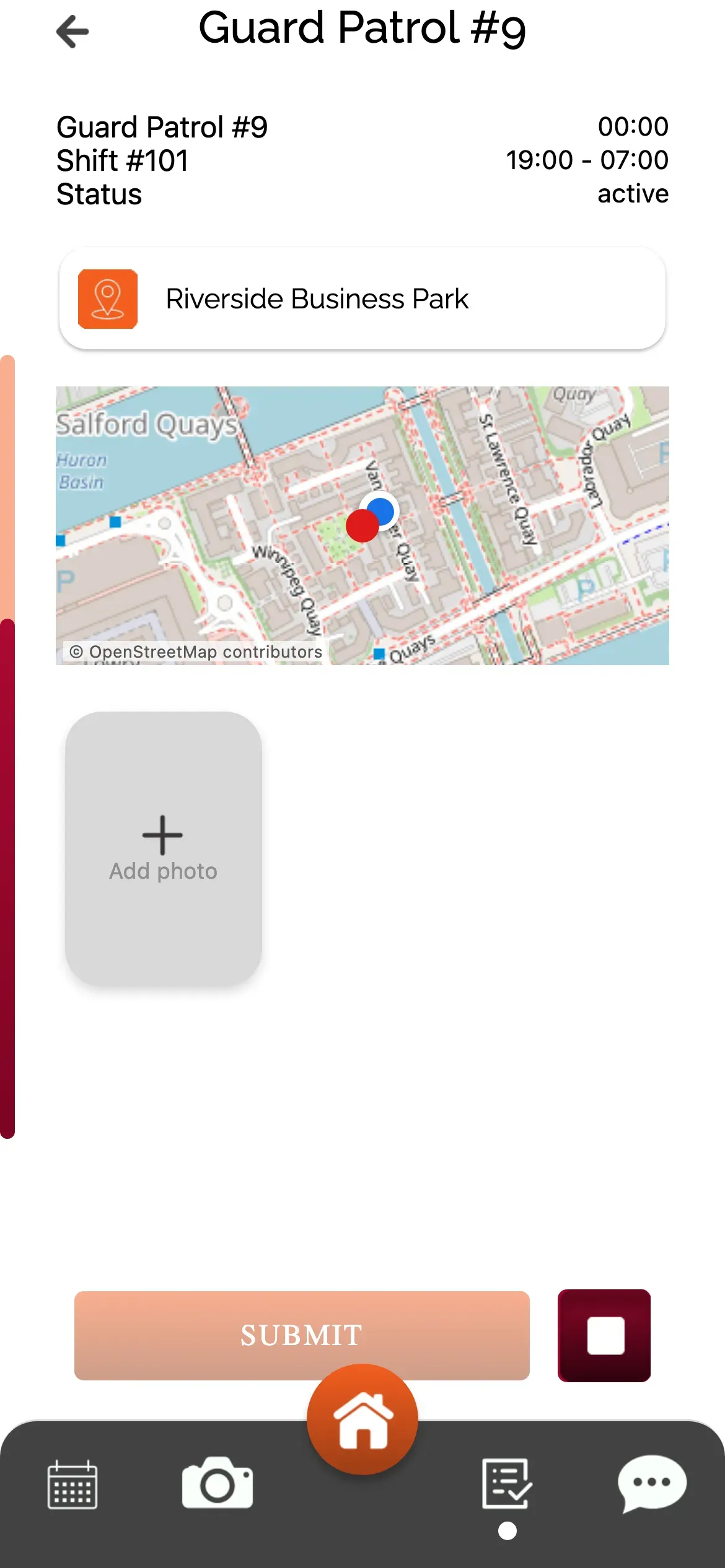The height and width of the screenshot is (1568, 725).
Task: Go to home via orange house button
Action: 362,1419
